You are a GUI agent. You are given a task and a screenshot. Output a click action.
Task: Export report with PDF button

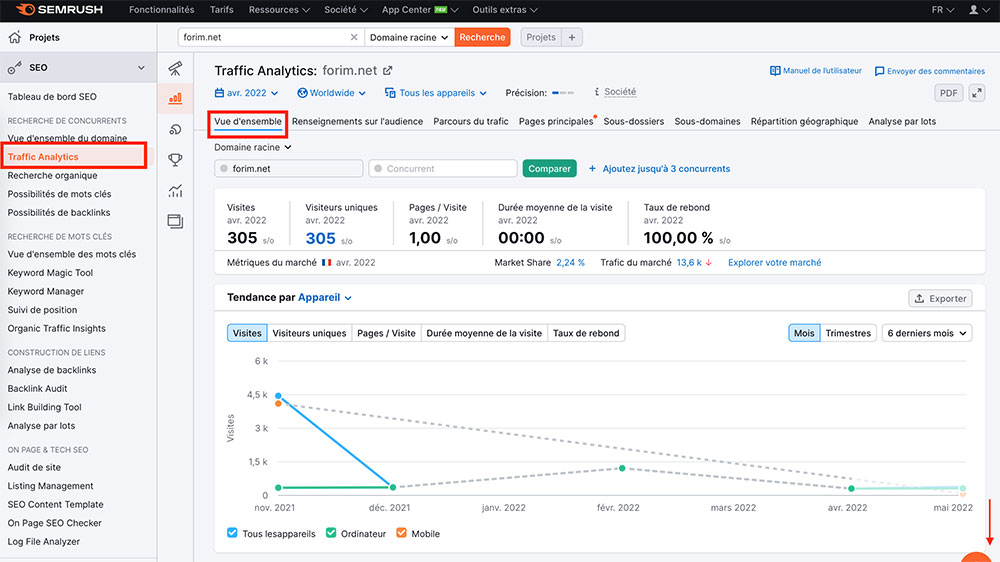(948, 93)
